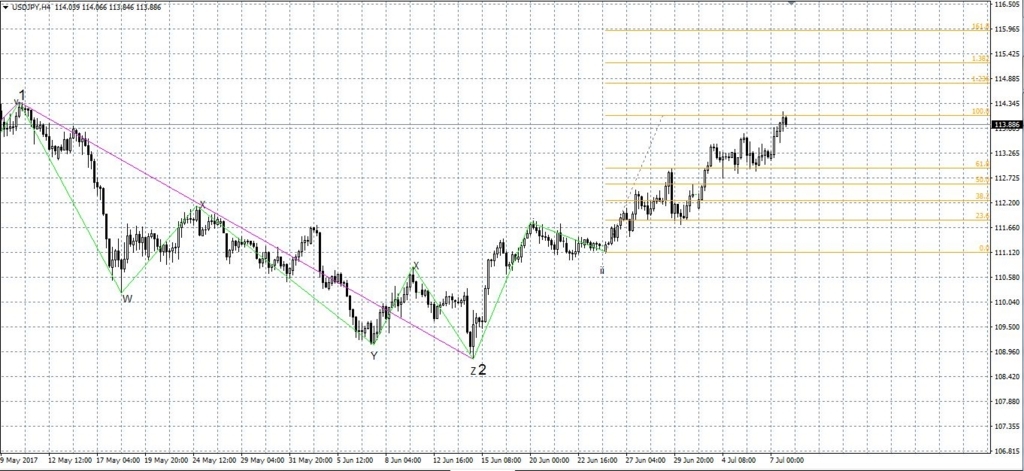Image resolution: width=1024 pixels, height=471 pixels.
Task: Select the Y wave label
Action: tap(374, 356)
